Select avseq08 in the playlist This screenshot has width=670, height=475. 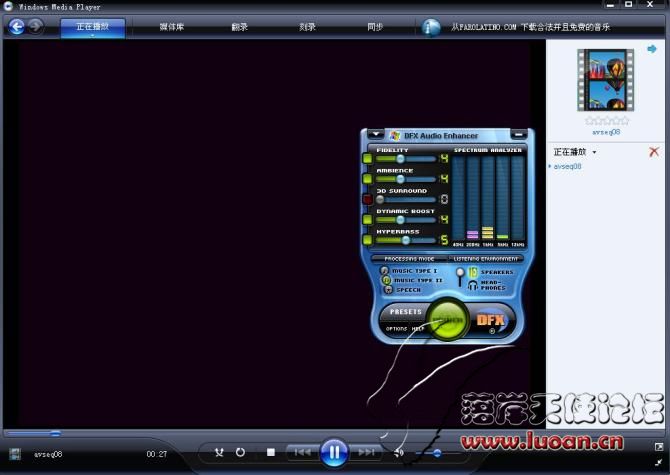coord(567,167)
